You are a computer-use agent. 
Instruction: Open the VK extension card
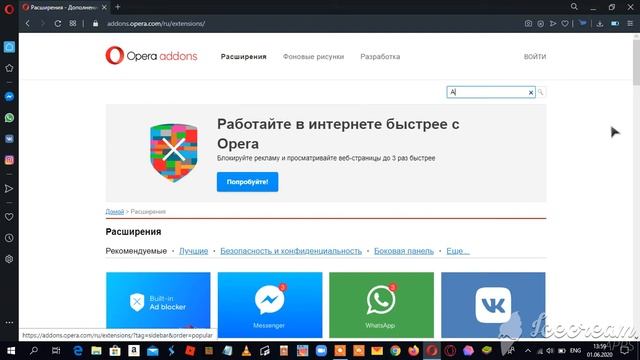pos(493,304)
